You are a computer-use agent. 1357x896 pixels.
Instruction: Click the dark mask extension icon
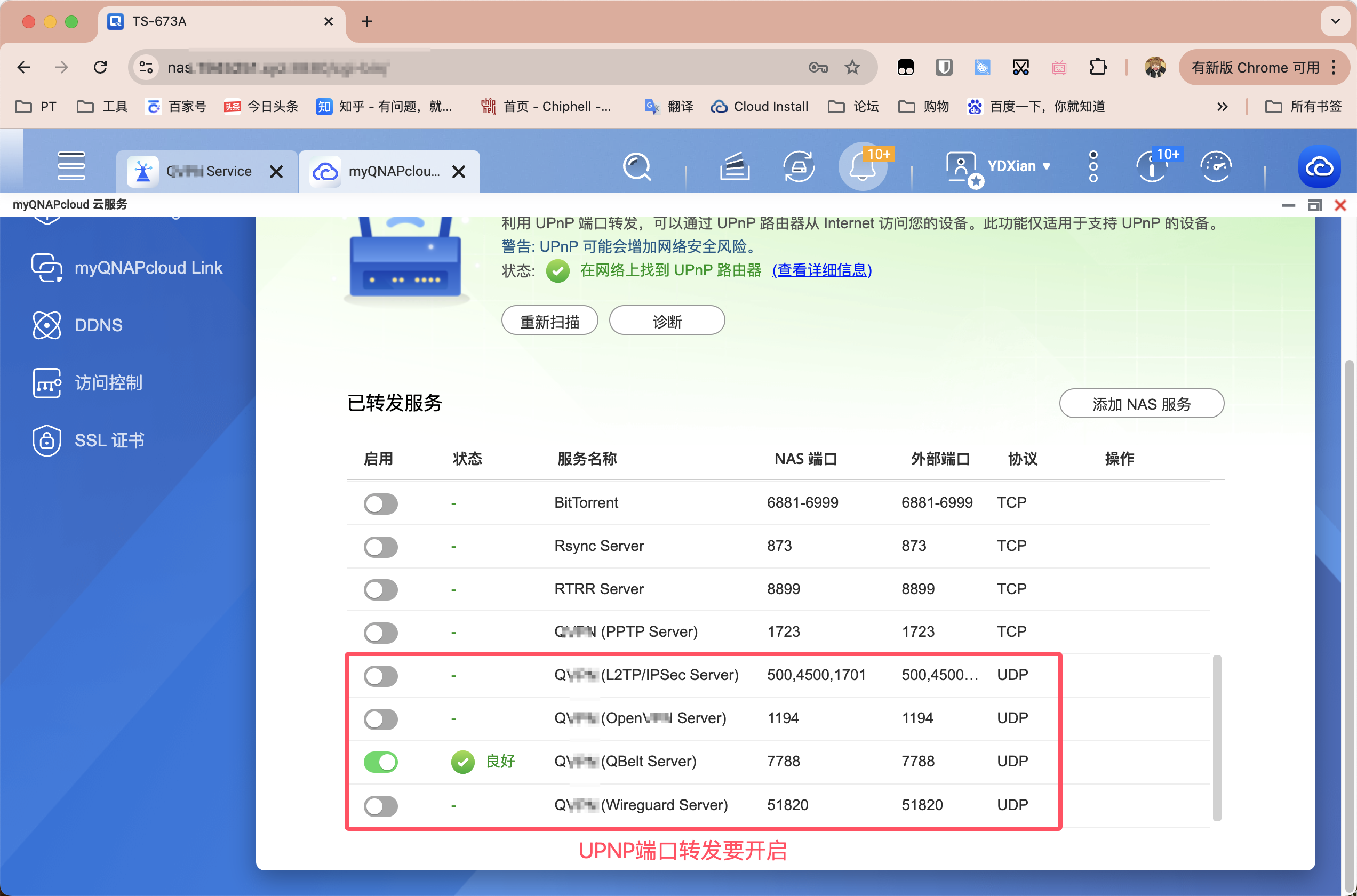point(905,67)
